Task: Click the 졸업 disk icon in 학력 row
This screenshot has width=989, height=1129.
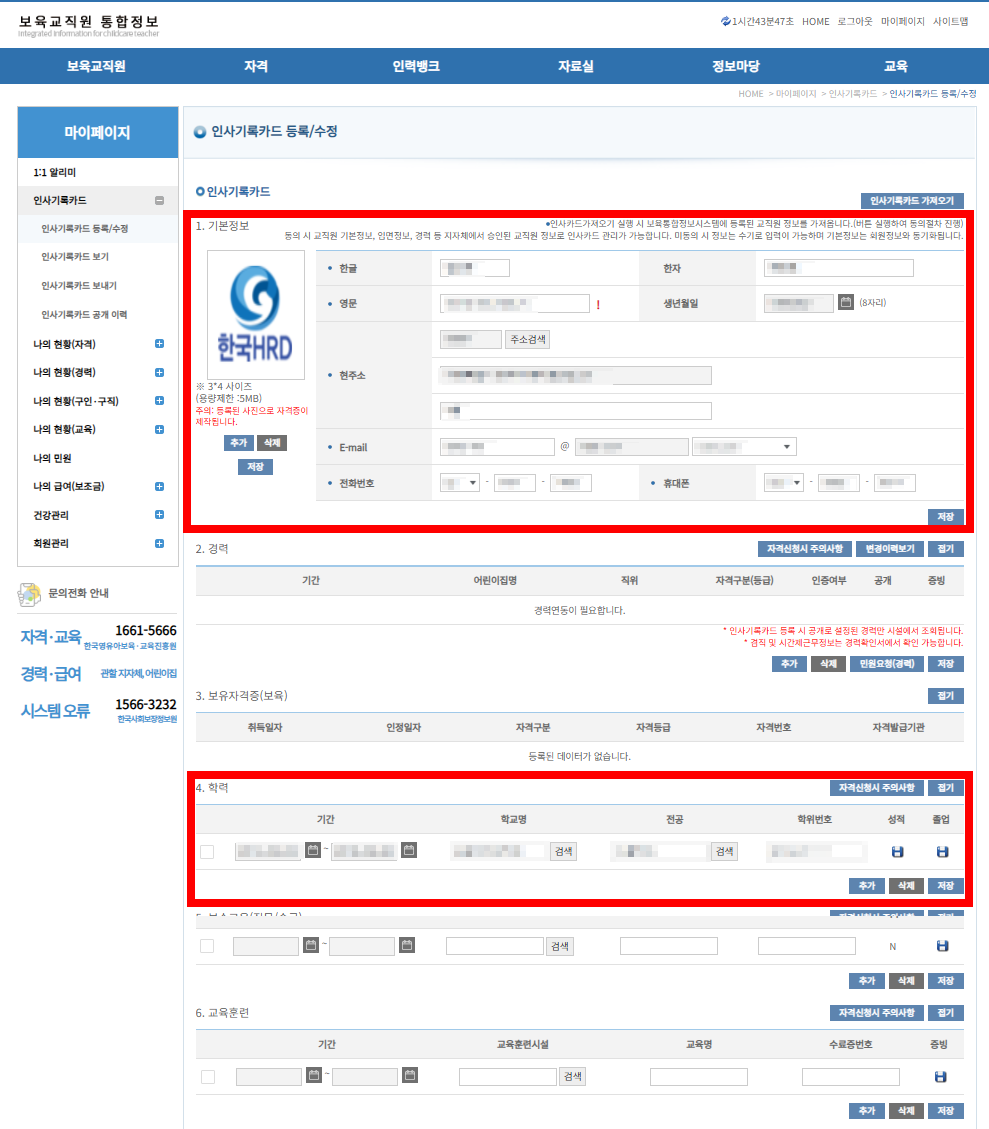Action: coord(941,852)
